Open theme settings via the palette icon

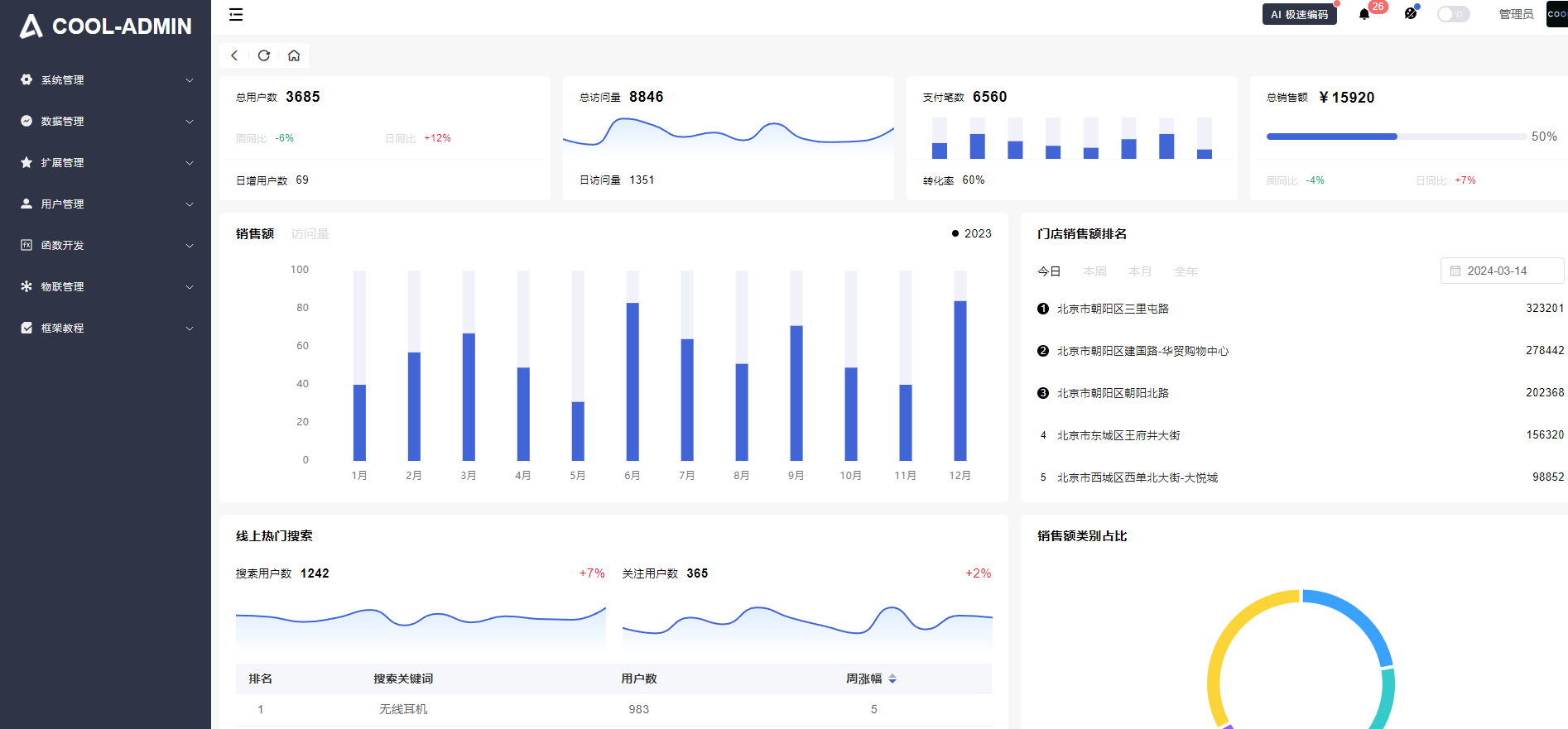tap(1411, 14)
